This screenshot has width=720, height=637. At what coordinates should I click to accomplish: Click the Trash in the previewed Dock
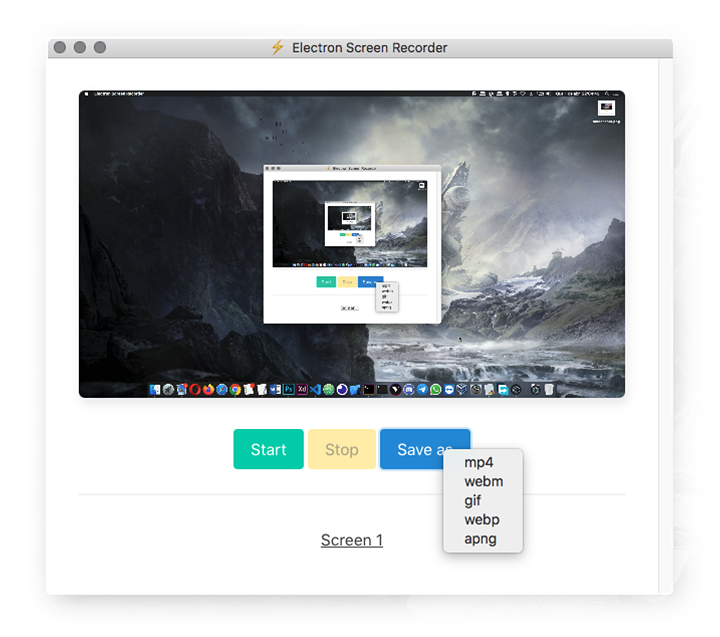click(549, 389)
